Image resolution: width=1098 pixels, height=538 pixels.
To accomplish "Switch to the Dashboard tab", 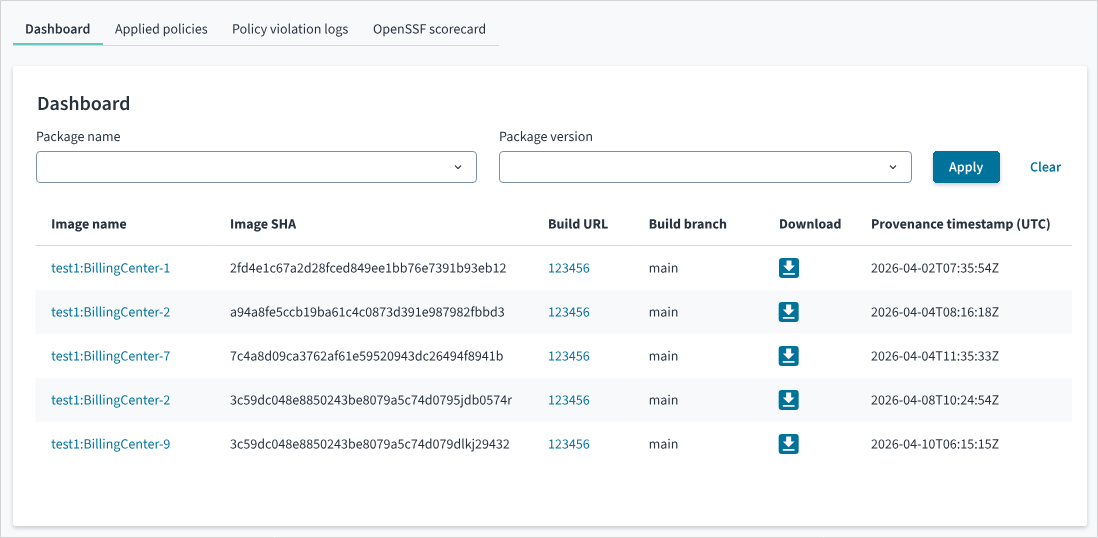I will pos(57,29).
